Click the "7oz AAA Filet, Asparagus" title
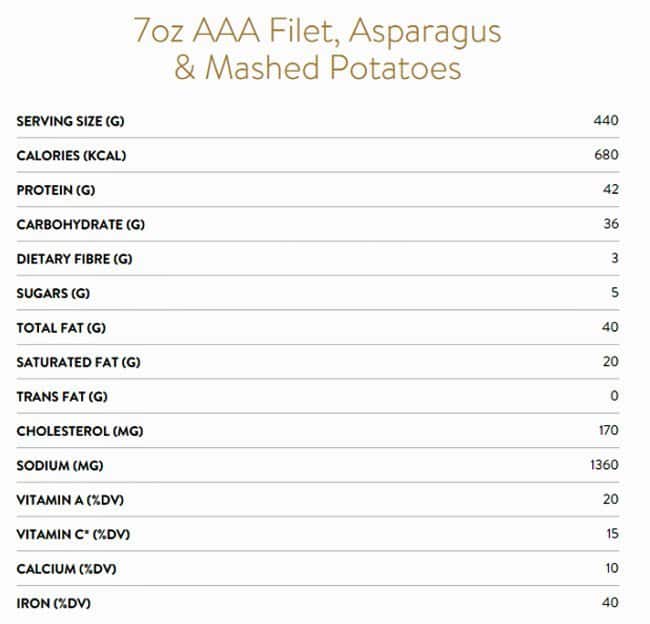The image size is (650, 624). pyautogui.click(x=317, y=31)
